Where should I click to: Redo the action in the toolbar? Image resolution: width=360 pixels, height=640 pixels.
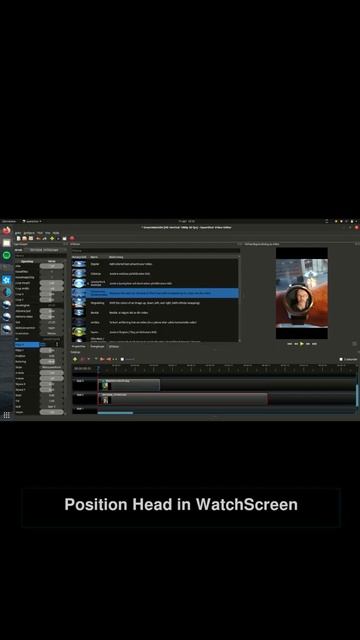[x=44, y=238]
